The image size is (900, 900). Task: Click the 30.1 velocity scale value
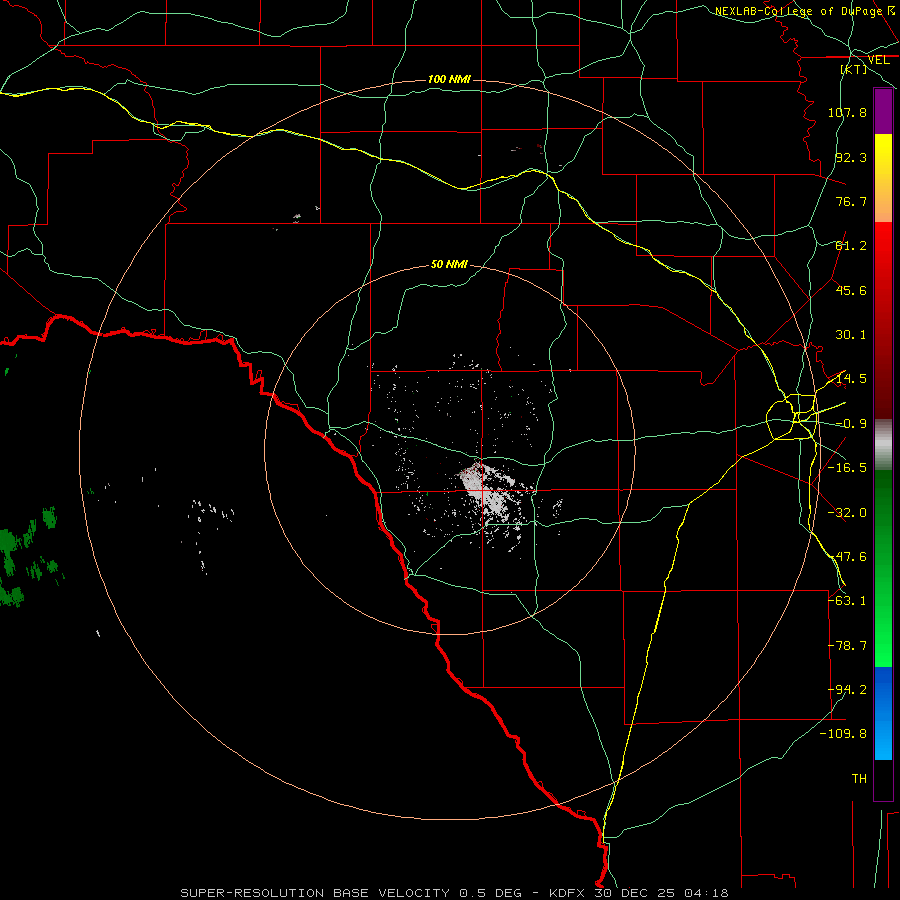851,335
